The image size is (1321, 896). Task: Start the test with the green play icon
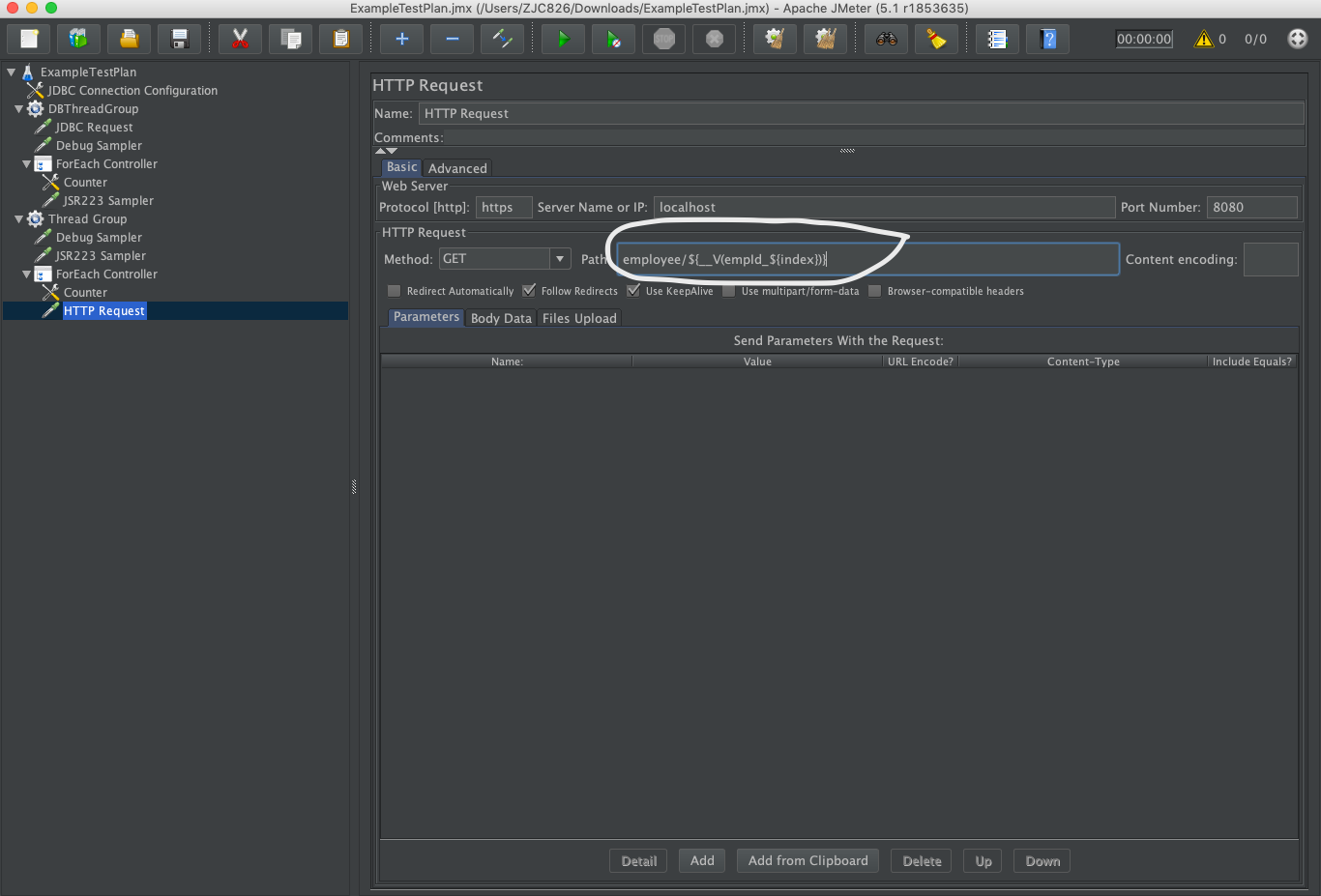[x=563, y=39]
